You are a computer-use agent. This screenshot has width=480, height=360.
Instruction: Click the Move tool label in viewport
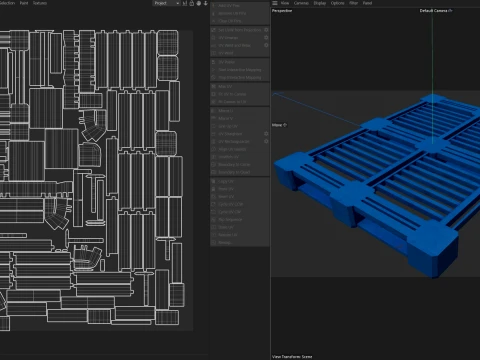coord(277,125)
